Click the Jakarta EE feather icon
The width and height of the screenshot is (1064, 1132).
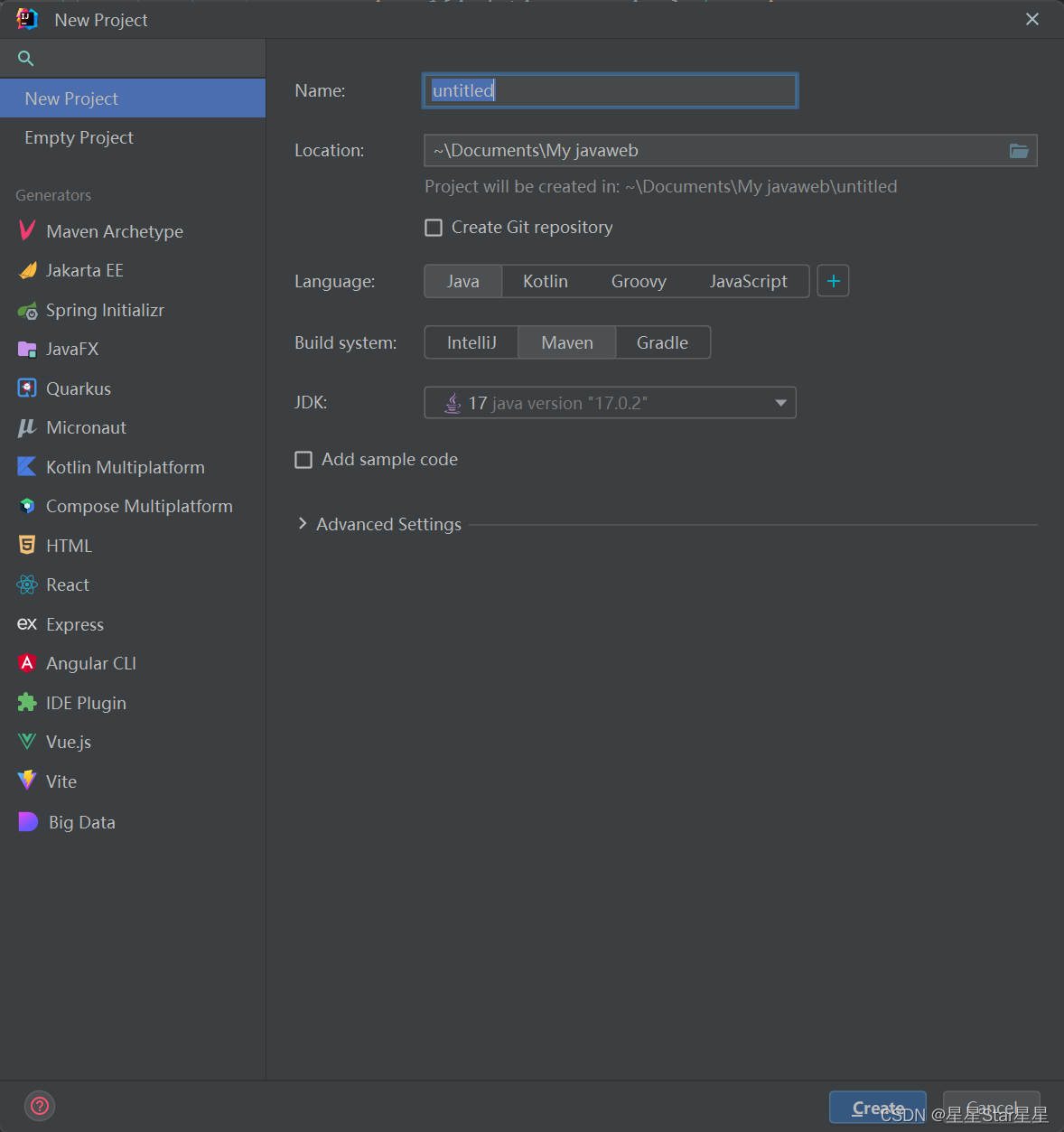tap(27, 270)
